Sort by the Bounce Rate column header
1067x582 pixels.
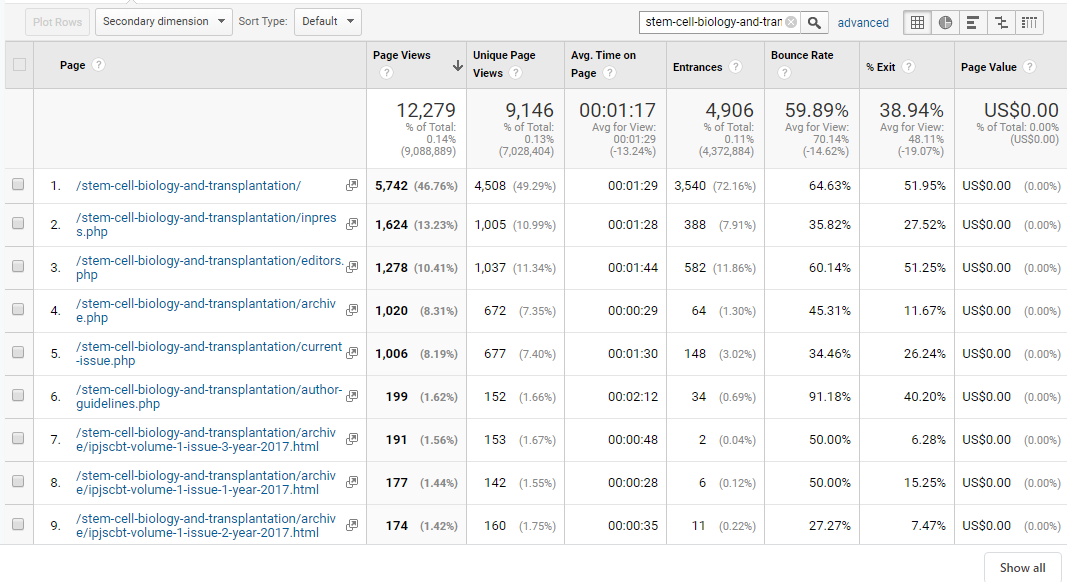[x=802, y=56]
